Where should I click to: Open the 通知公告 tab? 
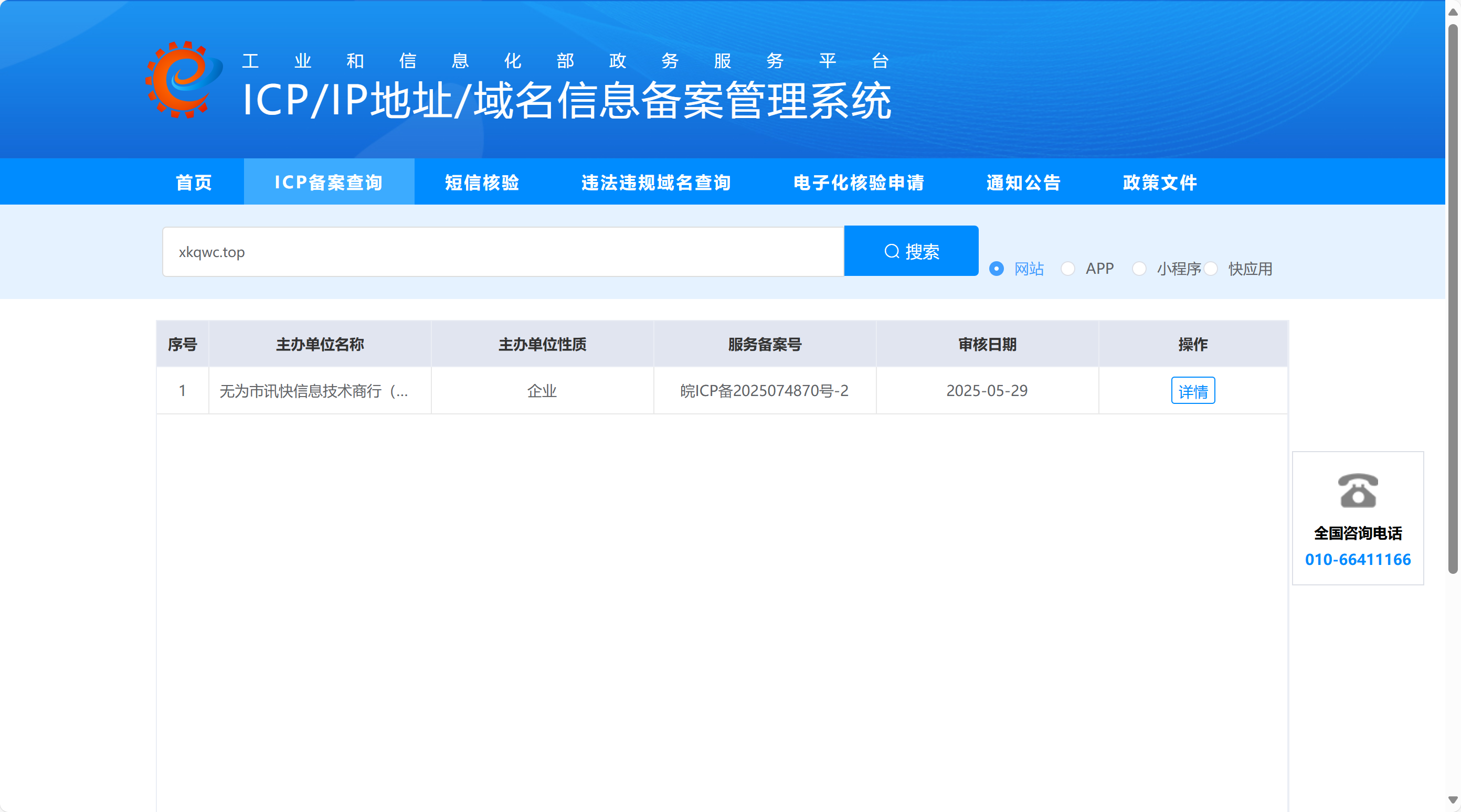(x=1024, y=183)
